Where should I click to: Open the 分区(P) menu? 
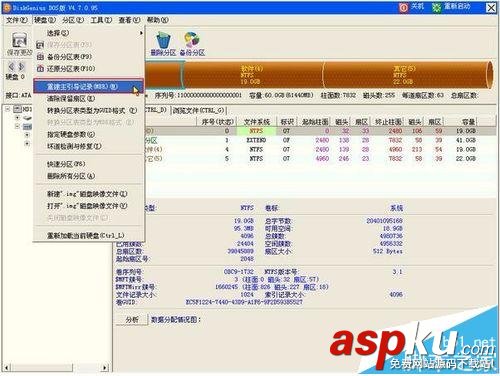pyautogui.click(x=73, y=20)
